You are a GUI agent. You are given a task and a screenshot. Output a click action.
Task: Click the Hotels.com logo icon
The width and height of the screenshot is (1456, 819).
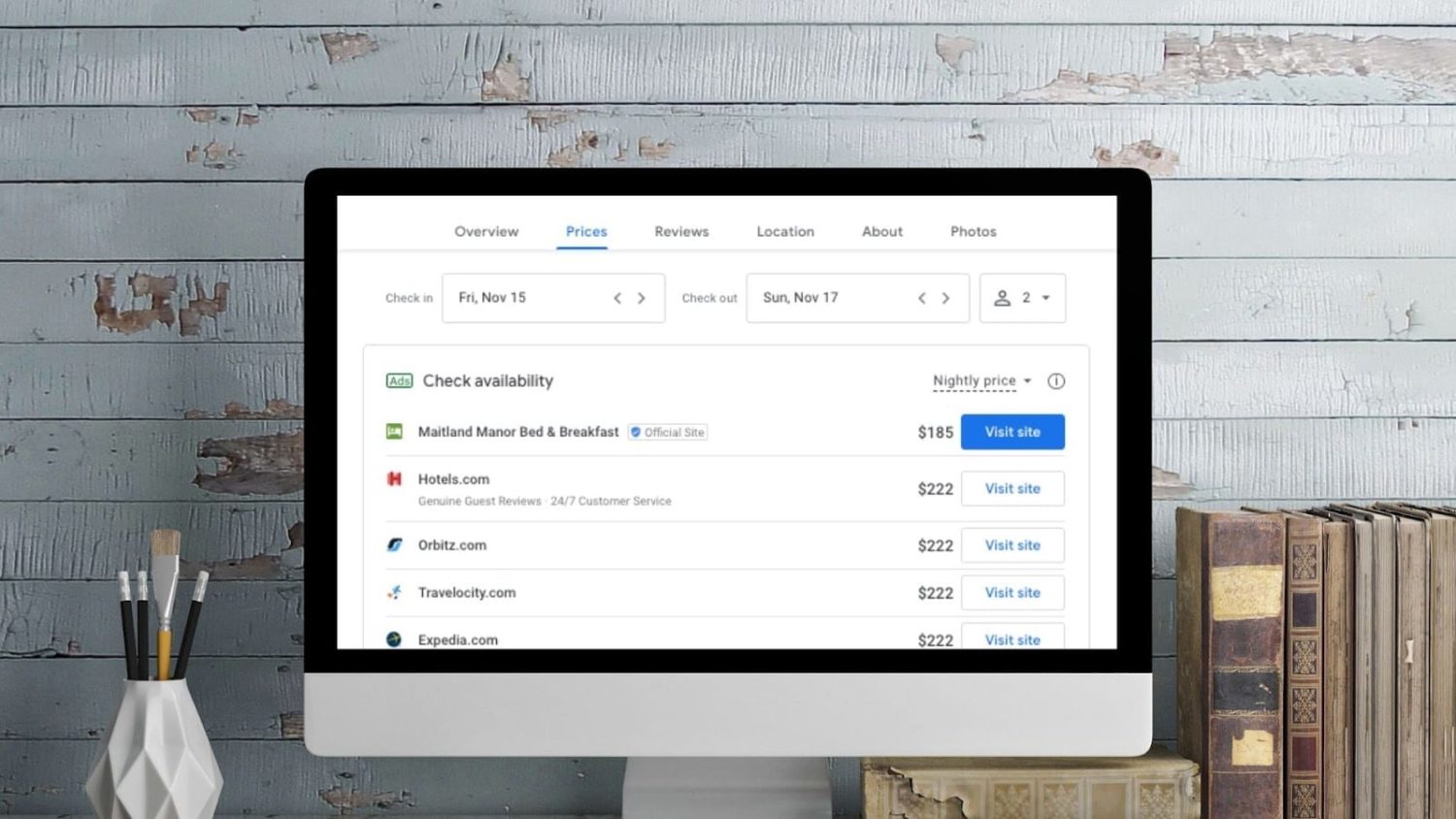[x=394, y=478]
